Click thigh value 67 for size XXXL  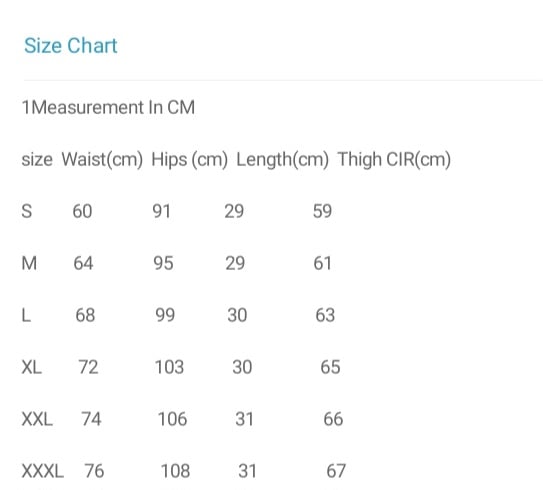click(x=336, y=471)
